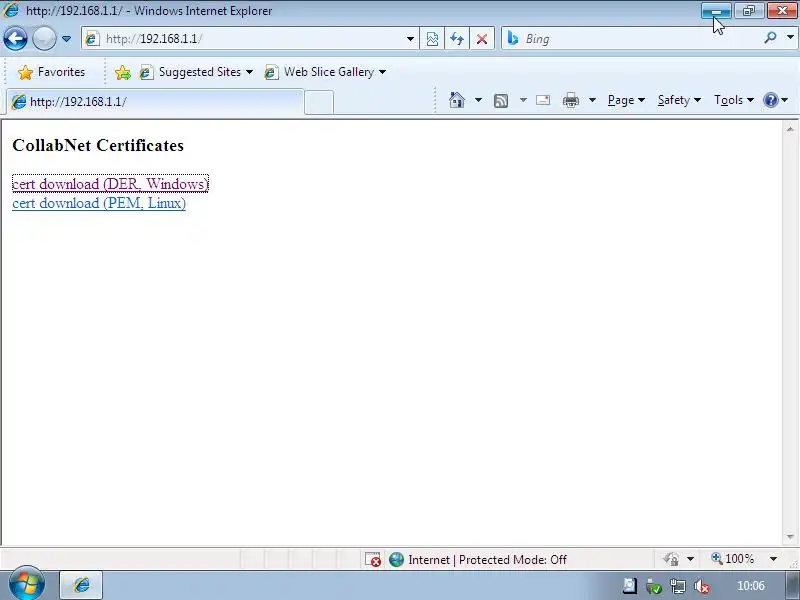The height and width of the screenshot is (600, 800).
Task: Open Suggested Sites in favorites bar
Action: 196,72
